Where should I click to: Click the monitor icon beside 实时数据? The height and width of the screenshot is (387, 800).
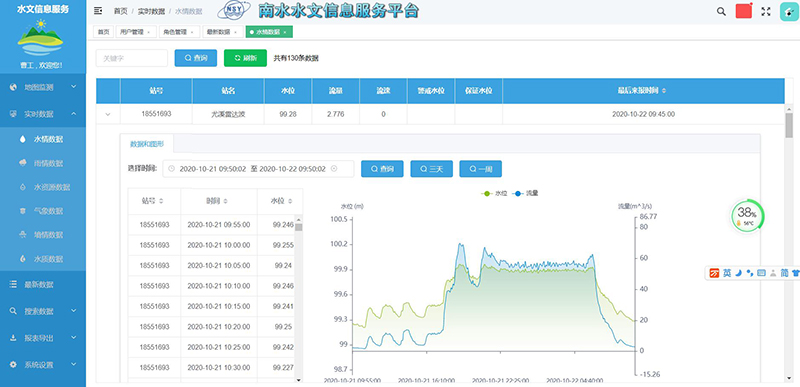(x=13, y=114)
